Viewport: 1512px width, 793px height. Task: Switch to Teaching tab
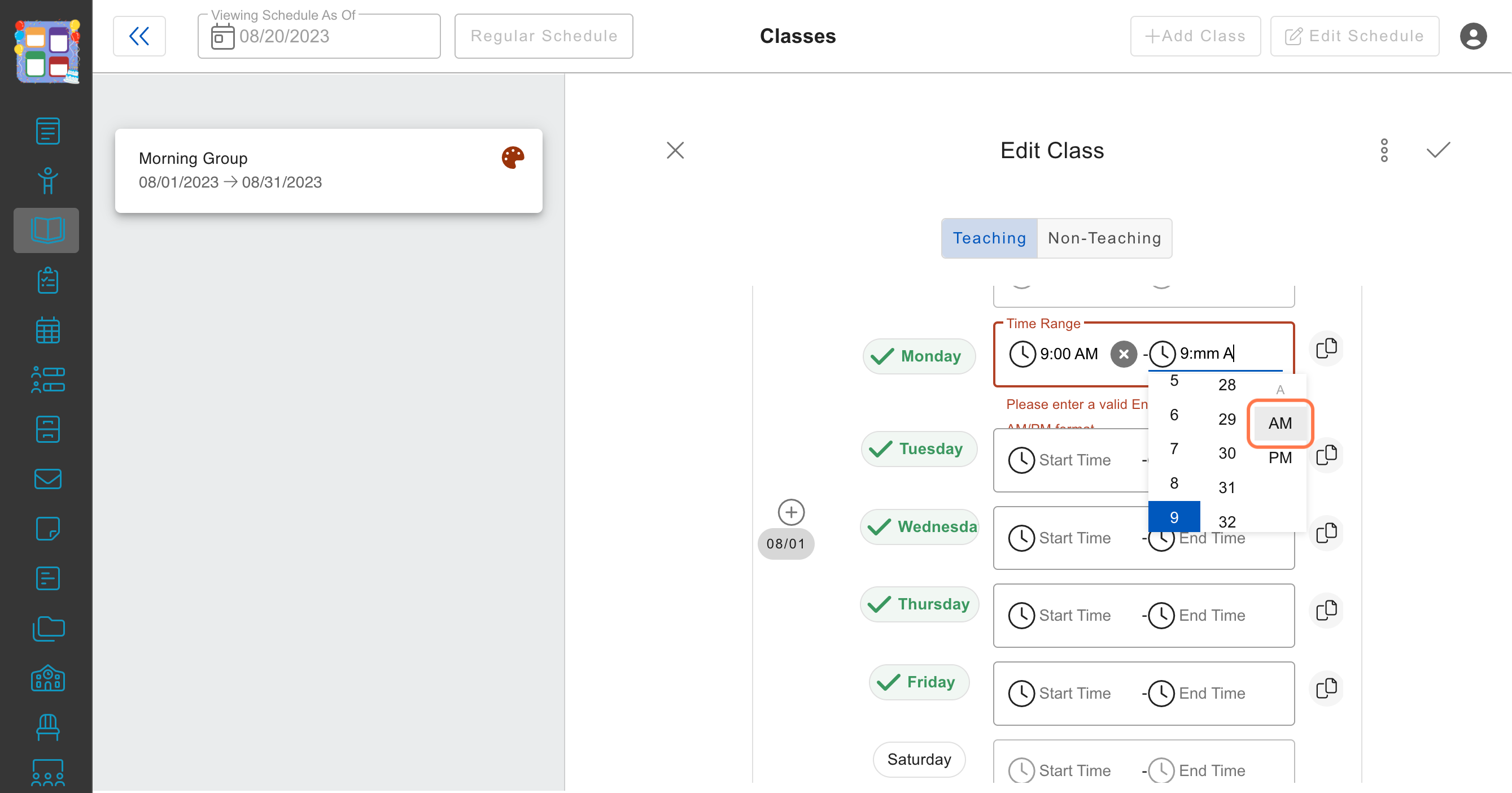tap(989, 238)
